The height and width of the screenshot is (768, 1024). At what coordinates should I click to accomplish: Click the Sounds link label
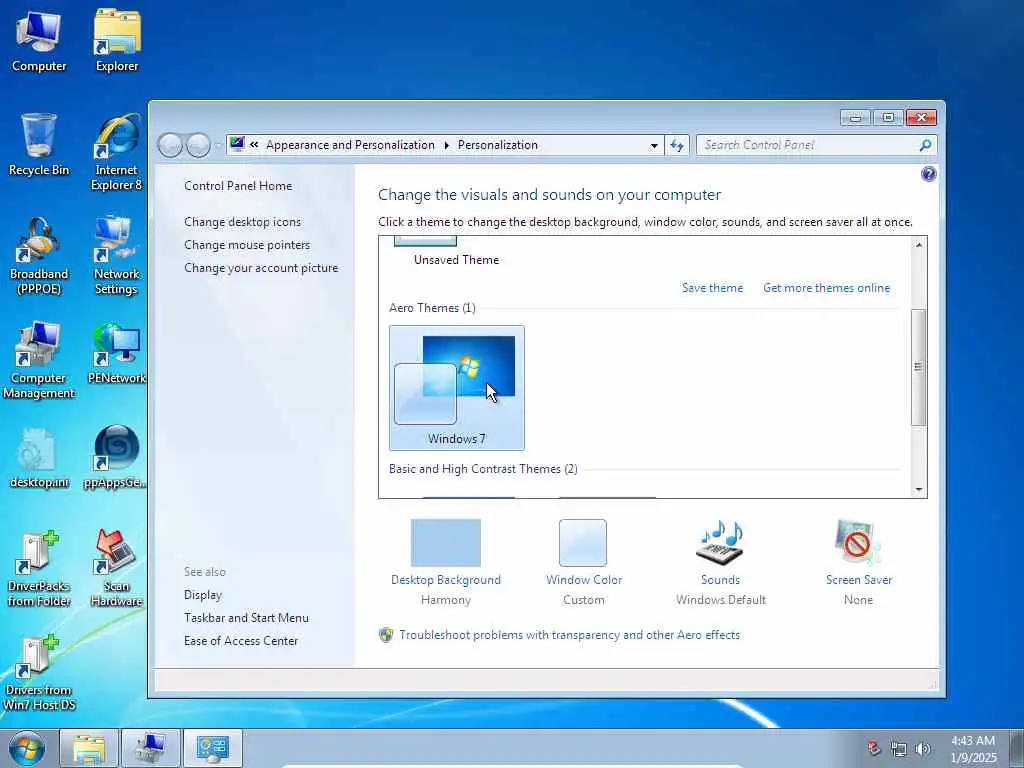[x=720, y=580]
